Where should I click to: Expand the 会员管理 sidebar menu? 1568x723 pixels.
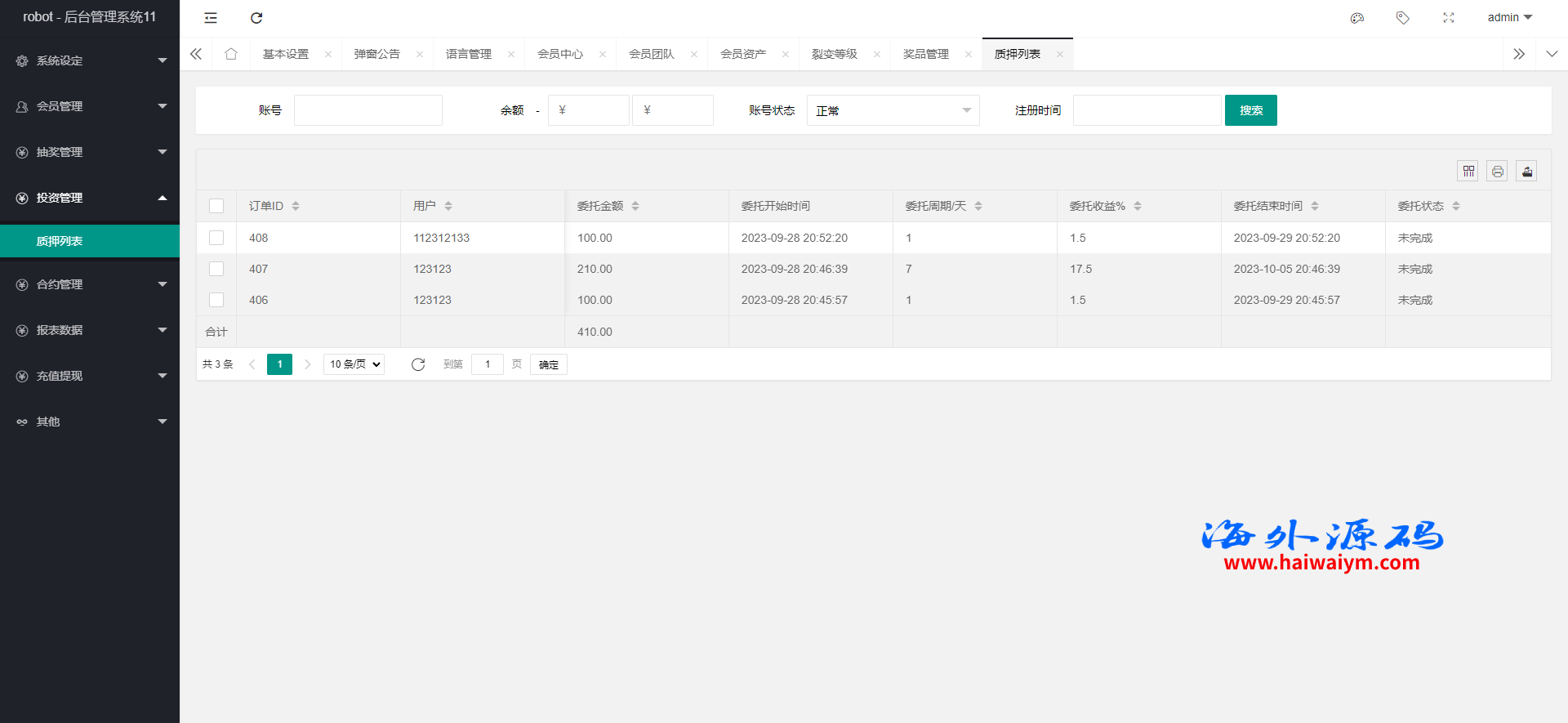point(90,106)
